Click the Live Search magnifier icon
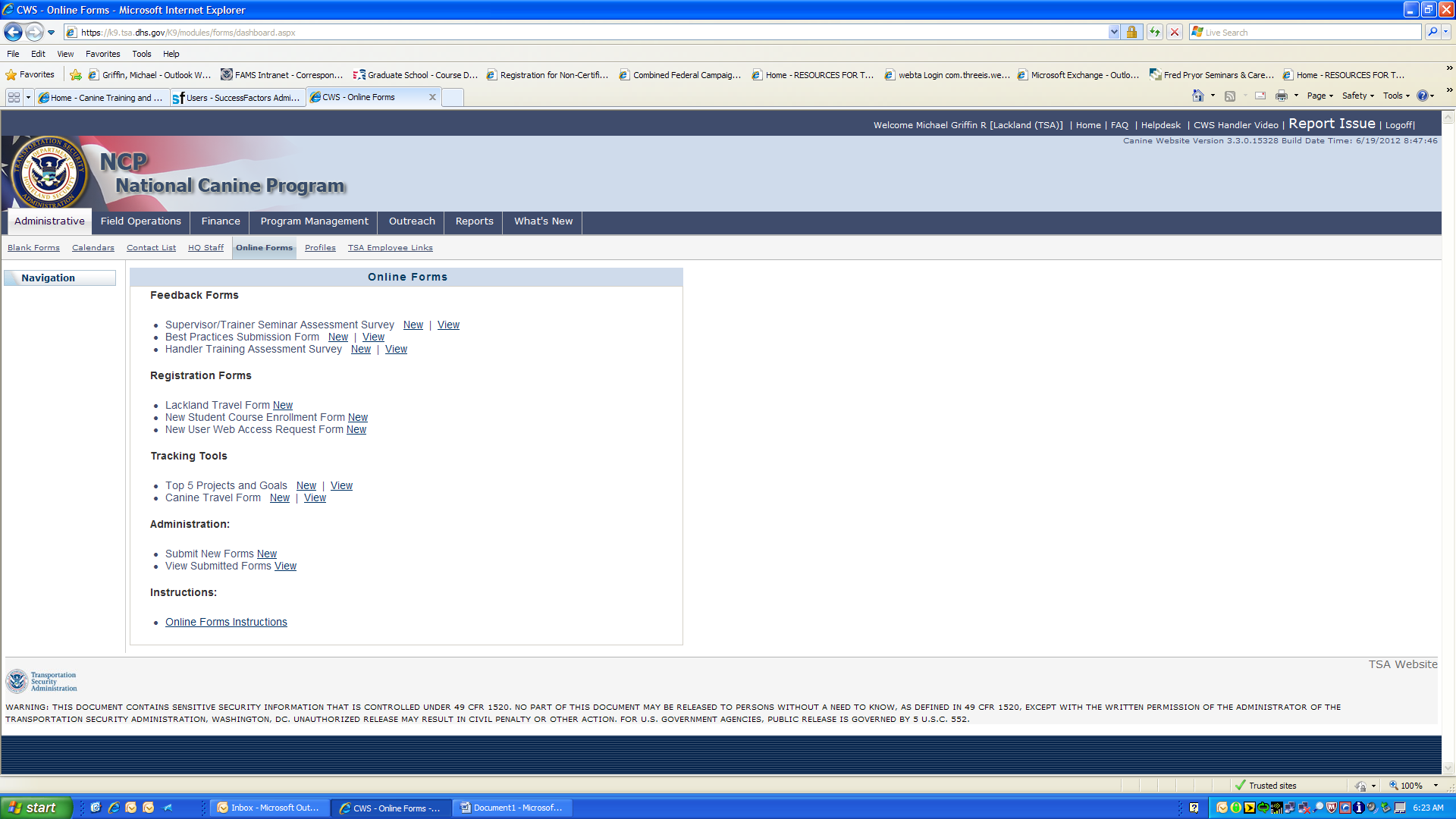 click(1432, 32)
